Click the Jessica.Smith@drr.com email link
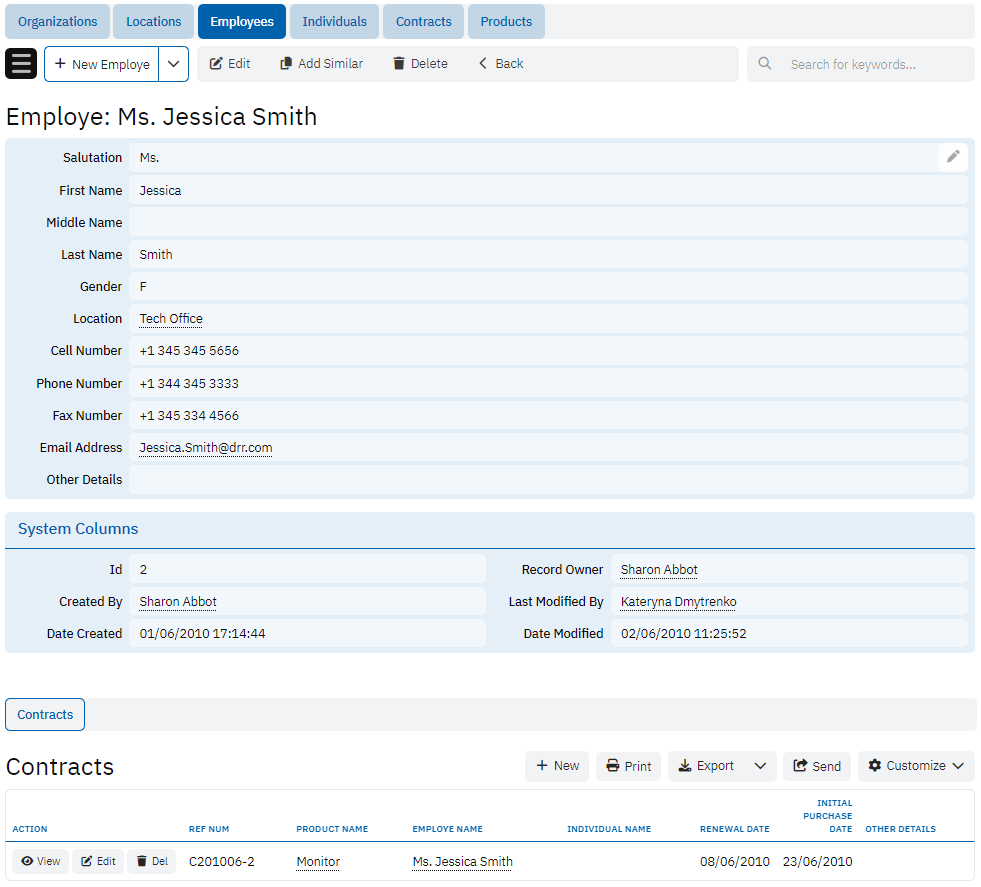Screen dimensions: 981x887 click(205, 448)
